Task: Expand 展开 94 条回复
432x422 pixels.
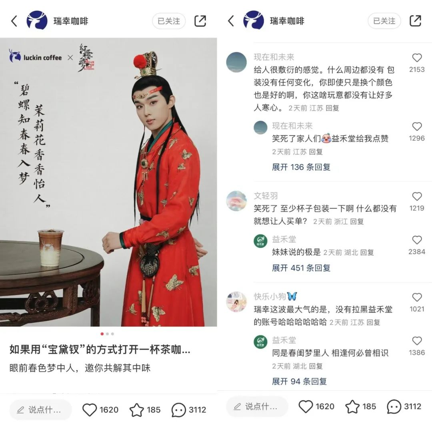Action: point(299,381)
